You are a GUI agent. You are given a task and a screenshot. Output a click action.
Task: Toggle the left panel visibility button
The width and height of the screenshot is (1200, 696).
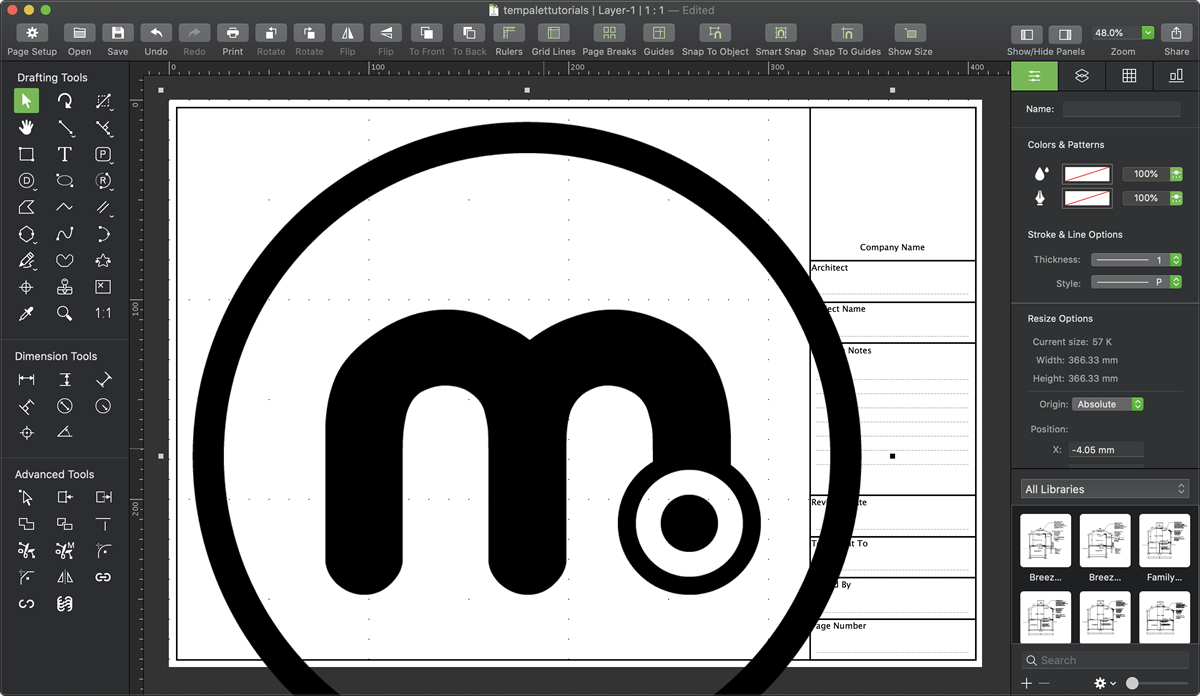1027,34
